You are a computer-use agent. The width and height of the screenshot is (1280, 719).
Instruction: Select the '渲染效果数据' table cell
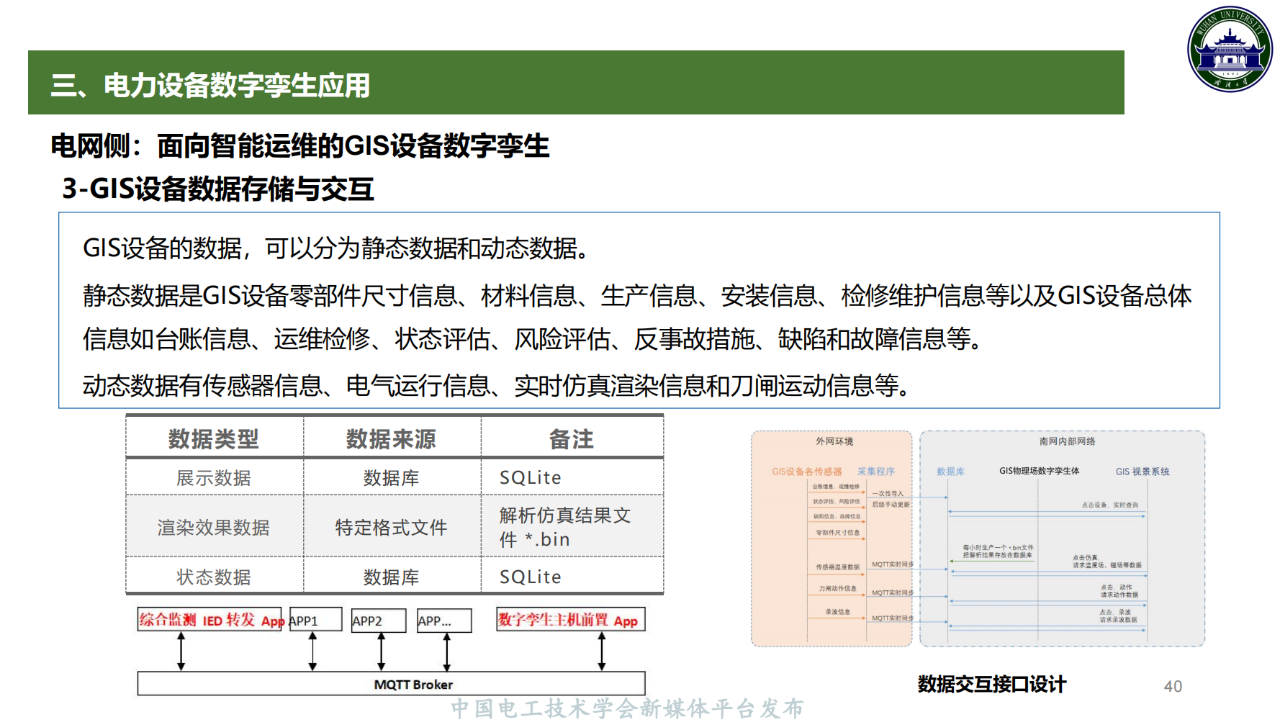point(214,527)
